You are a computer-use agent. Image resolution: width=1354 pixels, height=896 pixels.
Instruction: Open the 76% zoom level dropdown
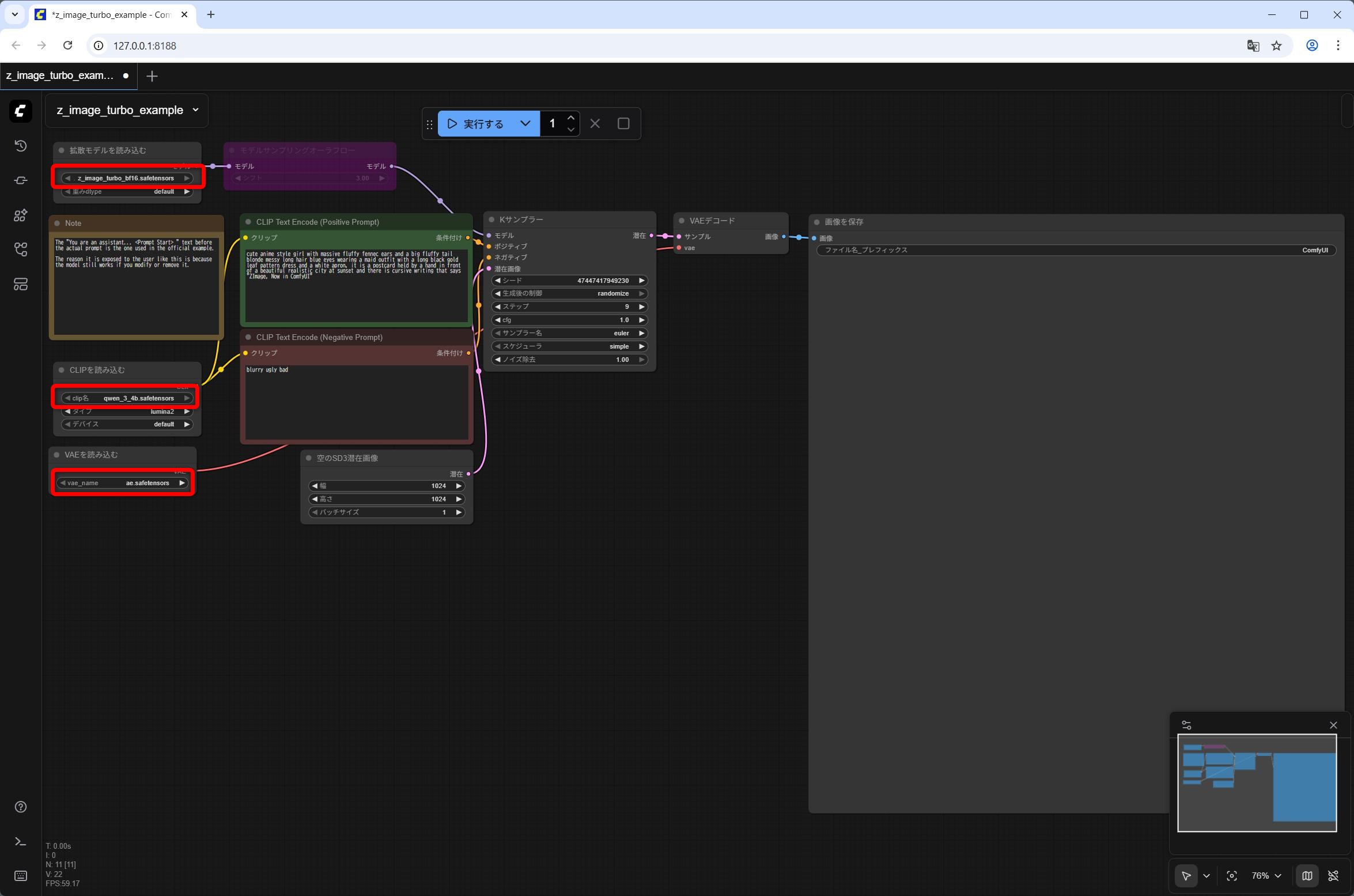click(x=1266, y=876)
